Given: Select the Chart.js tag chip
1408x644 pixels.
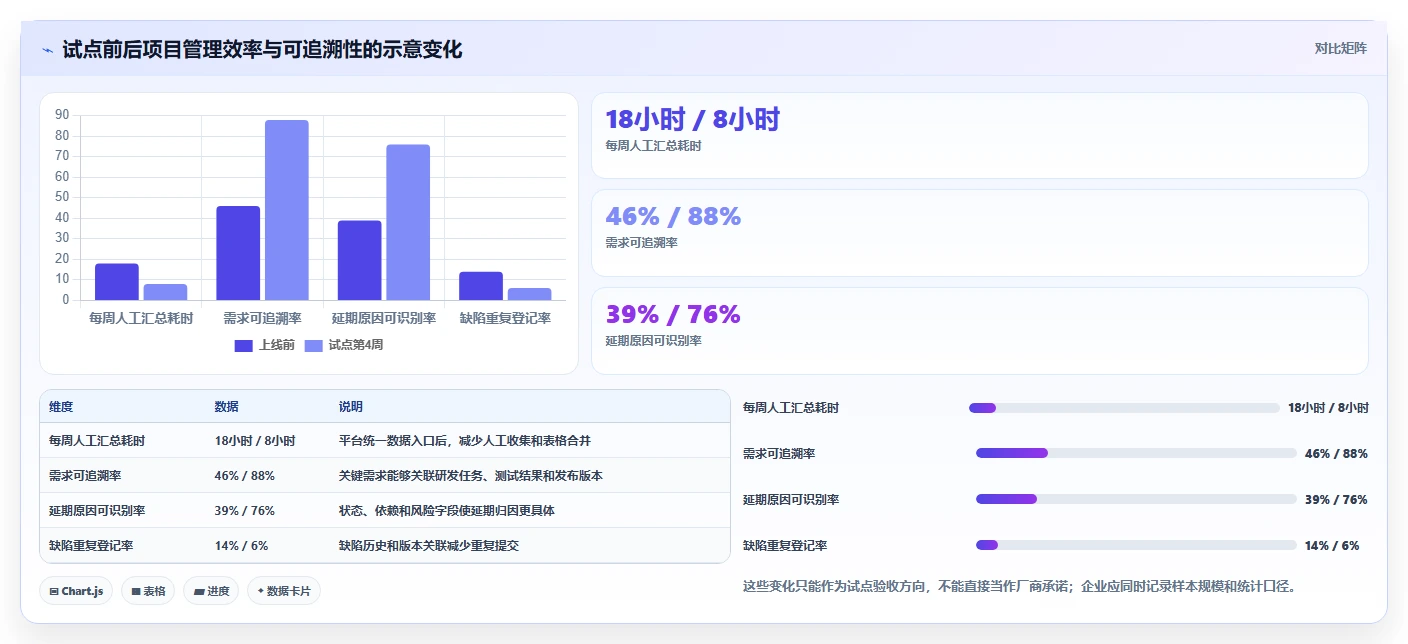Looking at the screenshot, I should (76, 591).
